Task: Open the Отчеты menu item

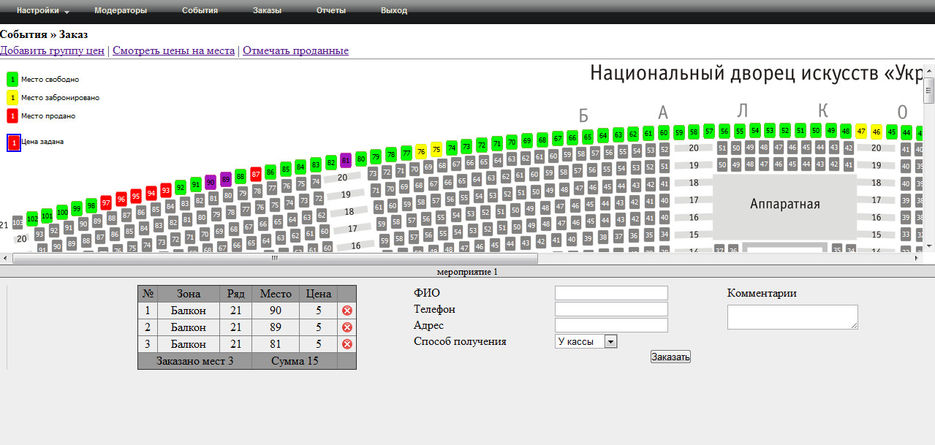Action: click(x=330, y=10)
